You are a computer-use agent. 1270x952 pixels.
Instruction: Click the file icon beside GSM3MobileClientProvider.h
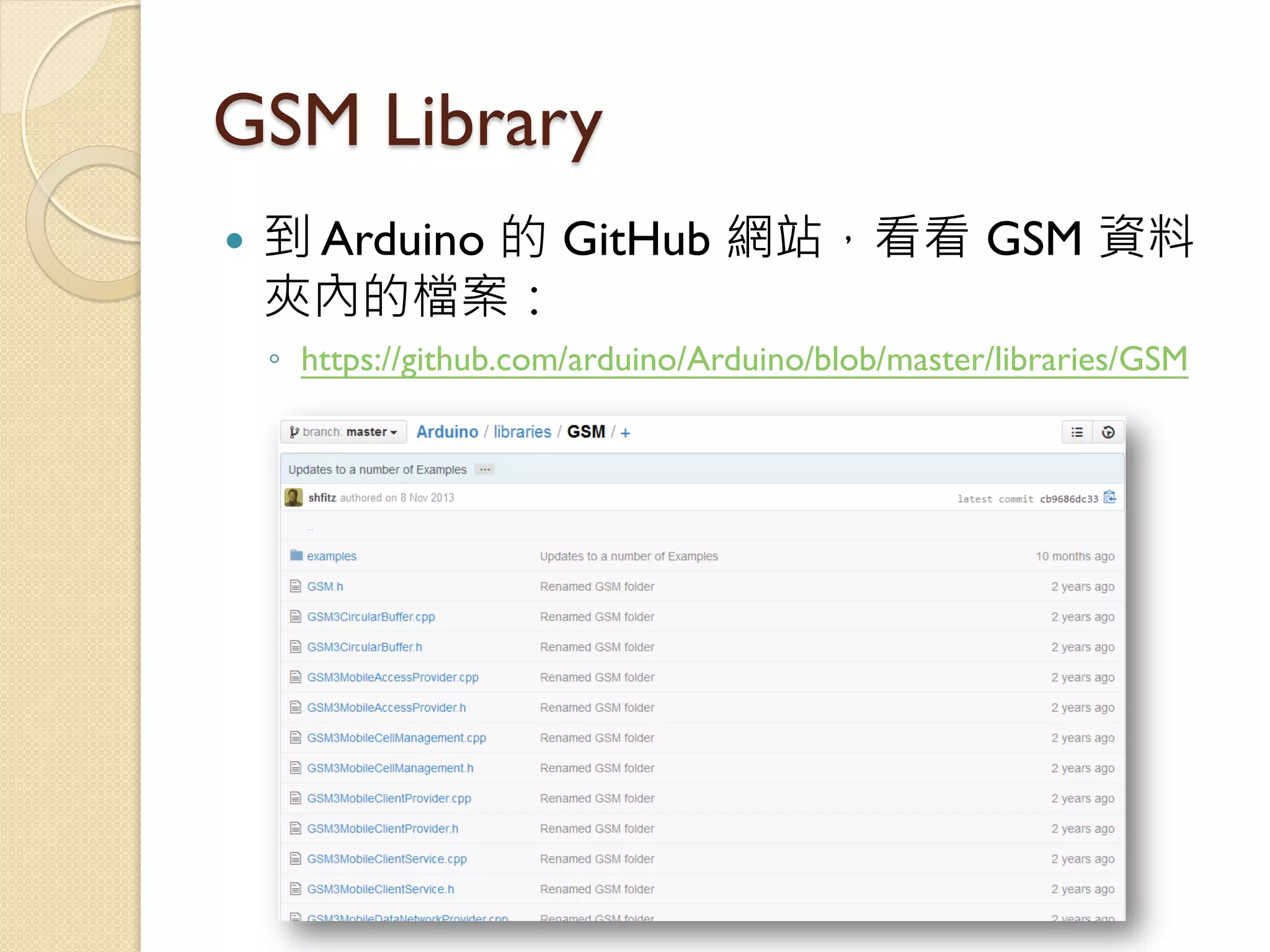(296, 829)
